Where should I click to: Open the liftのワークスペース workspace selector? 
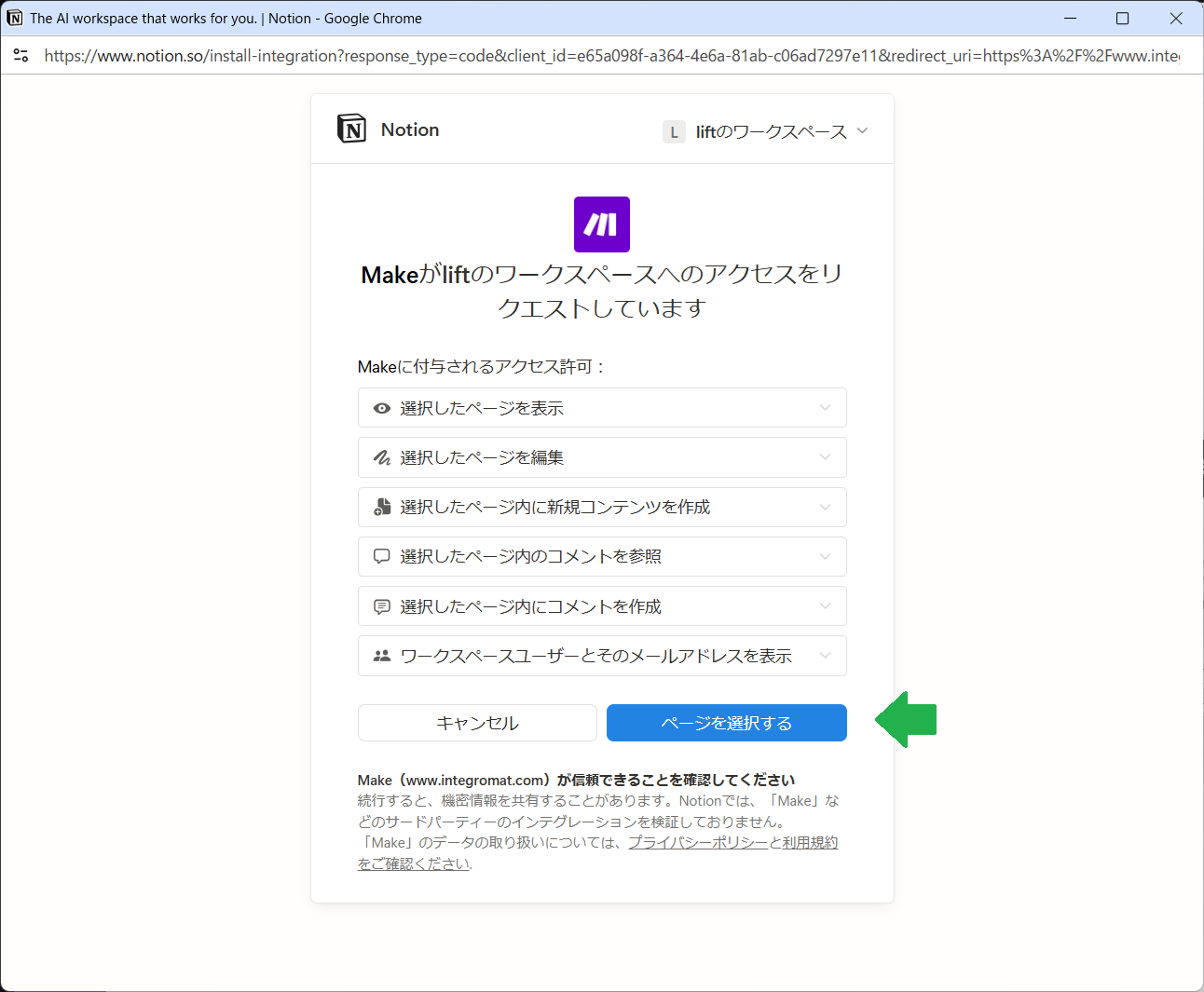[765, 132]
